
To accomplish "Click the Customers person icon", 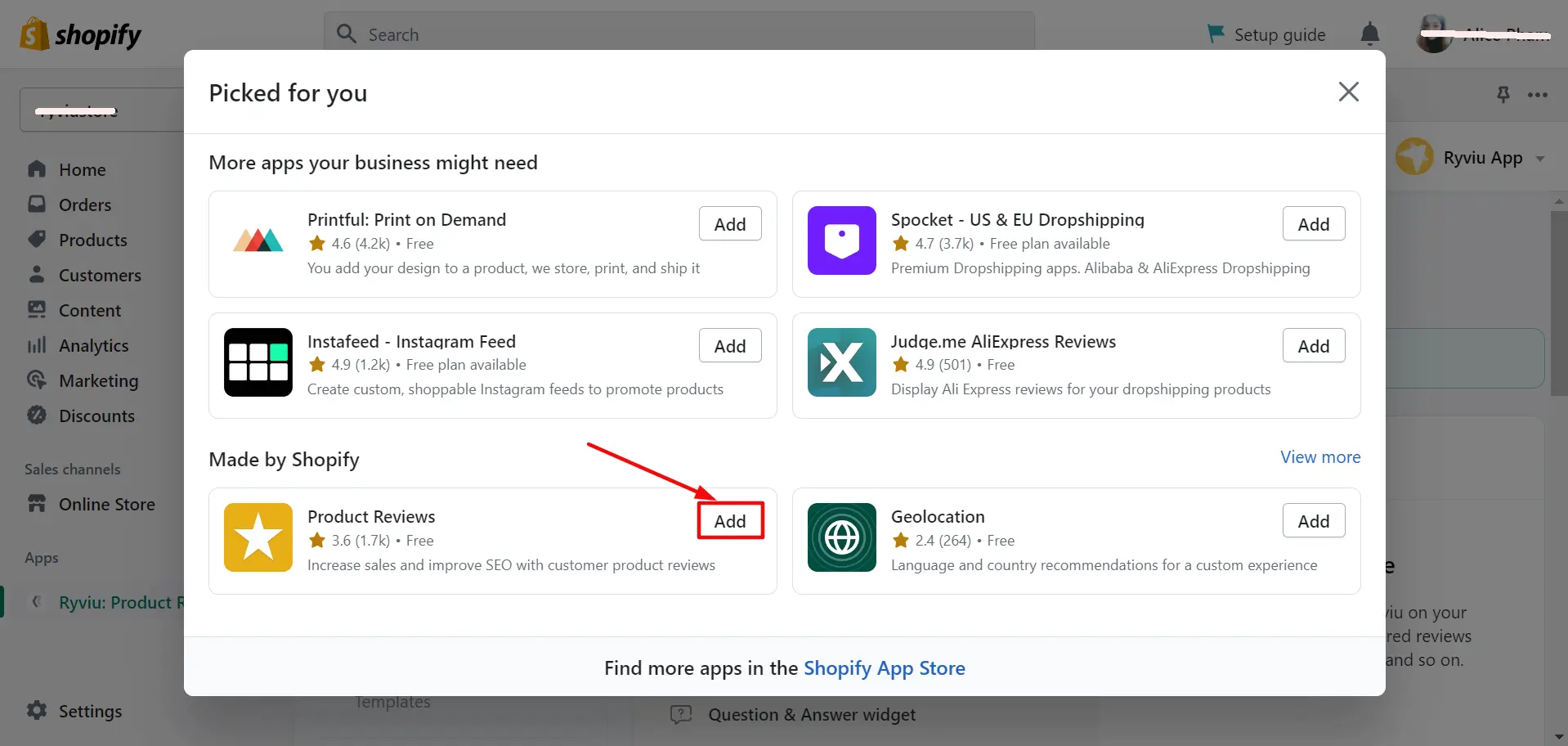I will tap(37, 274).
